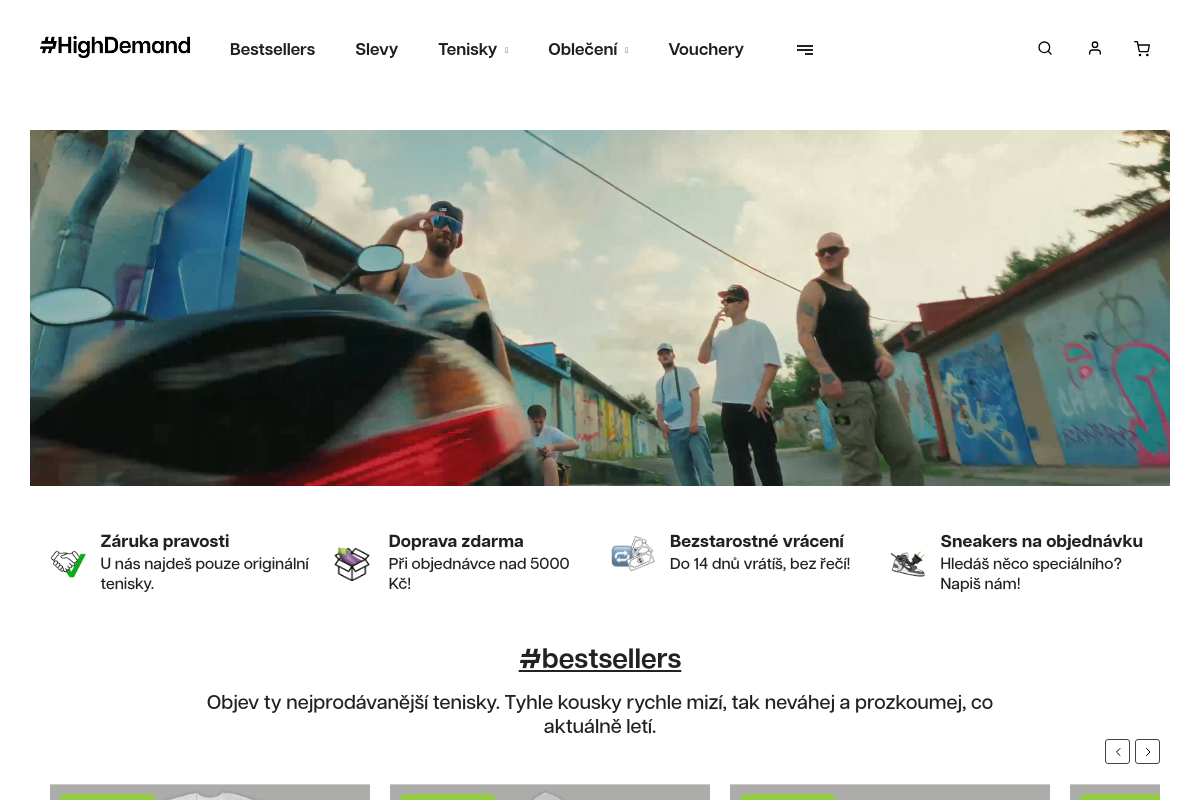Click the handshake authenticity guarantee icon
The width and height of the screenshot is (1200, 800).
pyautogui.click(x=69, y=563)
